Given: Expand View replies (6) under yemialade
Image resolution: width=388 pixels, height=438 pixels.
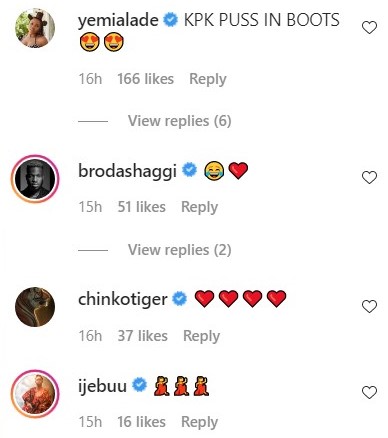Looking at the screenshot, I should 180,121.
